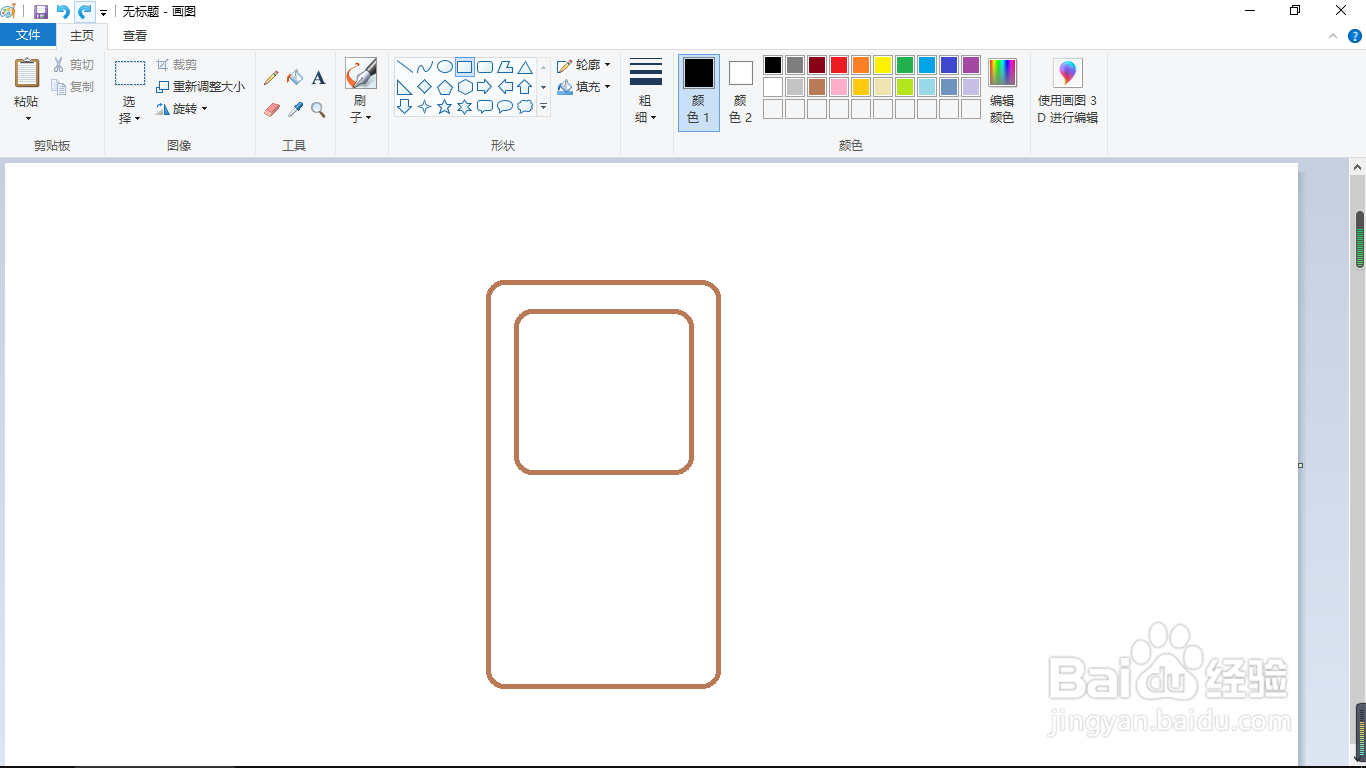Click scroll-down arrow in shapes gallery
1366x768 pixels.
coord(544,87)
